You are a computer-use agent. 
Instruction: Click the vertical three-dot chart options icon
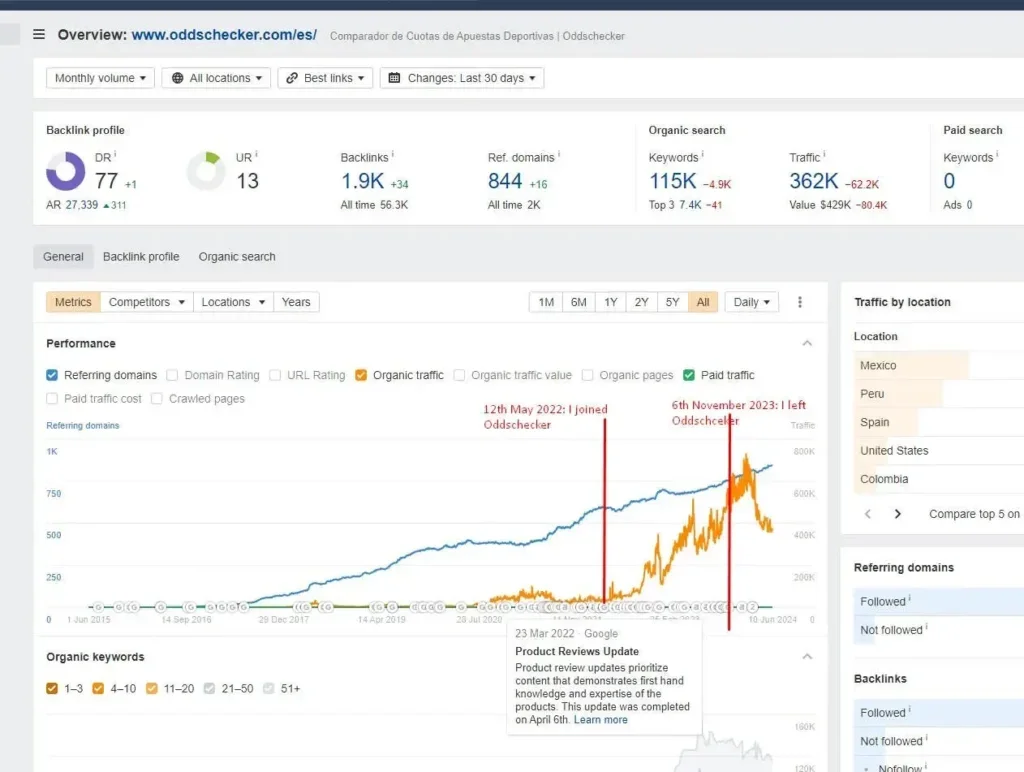click(x=800, y=302)
